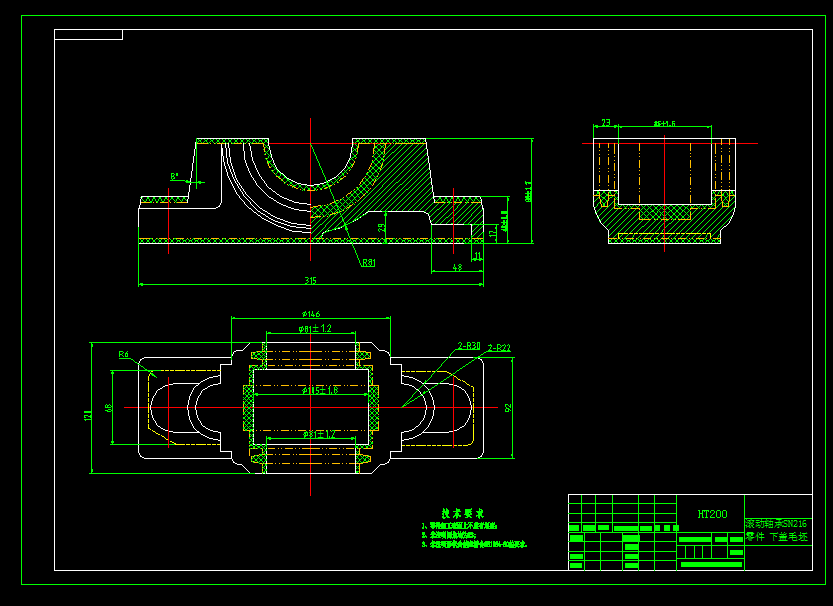The width and height of the screenshot is (833, 606).
Task: Select the R6 fillet label
Action: click(x=123, y=354)
